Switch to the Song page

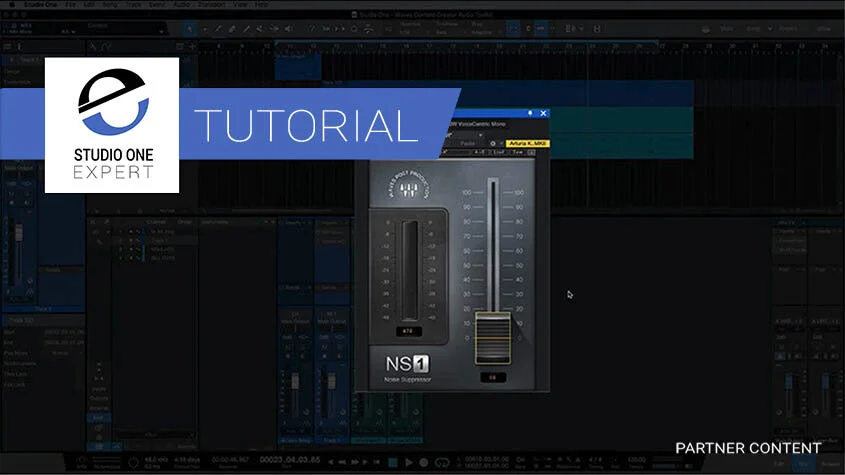coord(753,29)
